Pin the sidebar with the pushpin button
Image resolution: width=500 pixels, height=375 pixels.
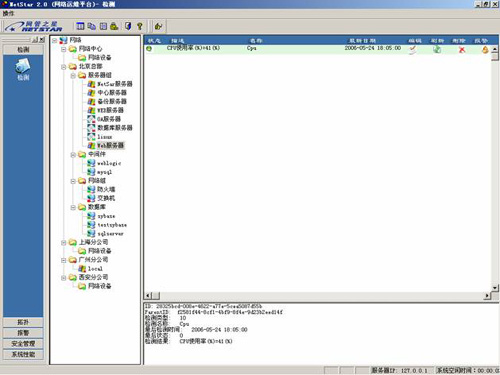[x=35, y=40]
